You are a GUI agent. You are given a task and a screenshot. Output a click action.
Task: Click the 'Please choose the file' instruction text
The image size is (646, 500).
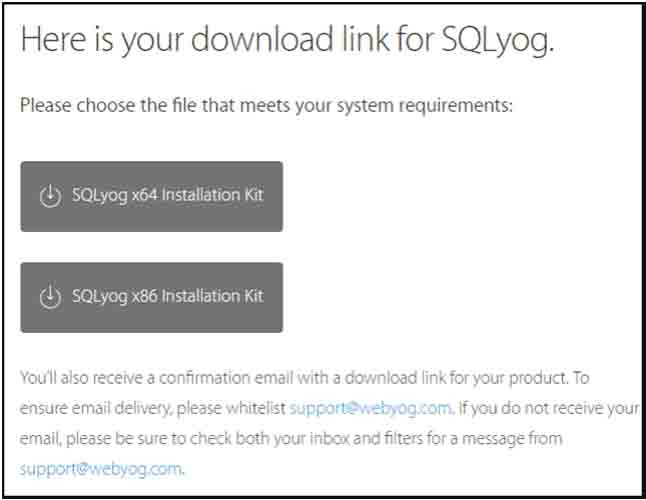pyautogui.click(x=267, y=105)
